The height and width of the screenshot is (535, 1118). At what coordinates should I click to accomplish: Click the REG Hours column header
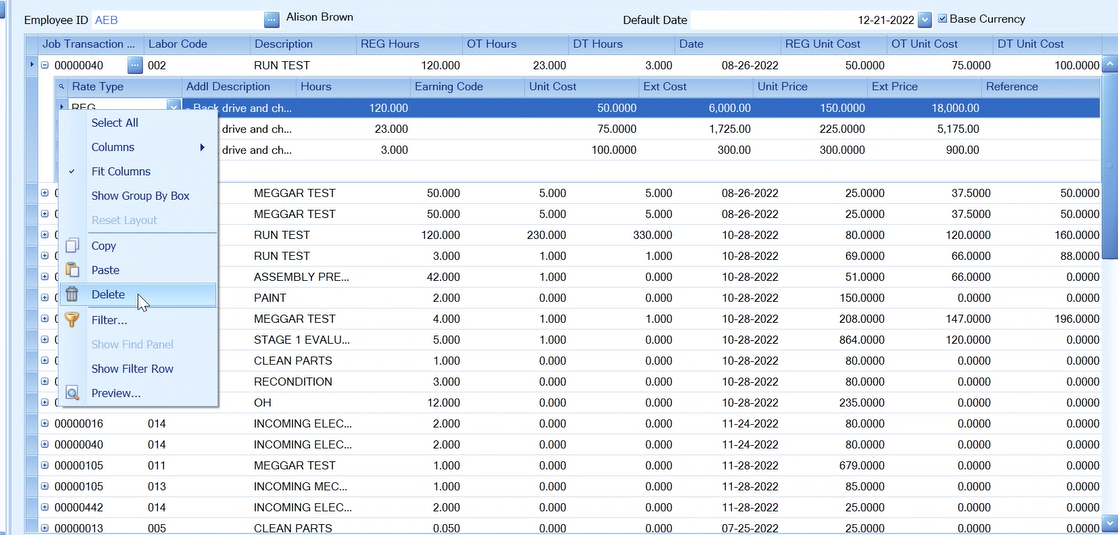[x=409, y=44]
